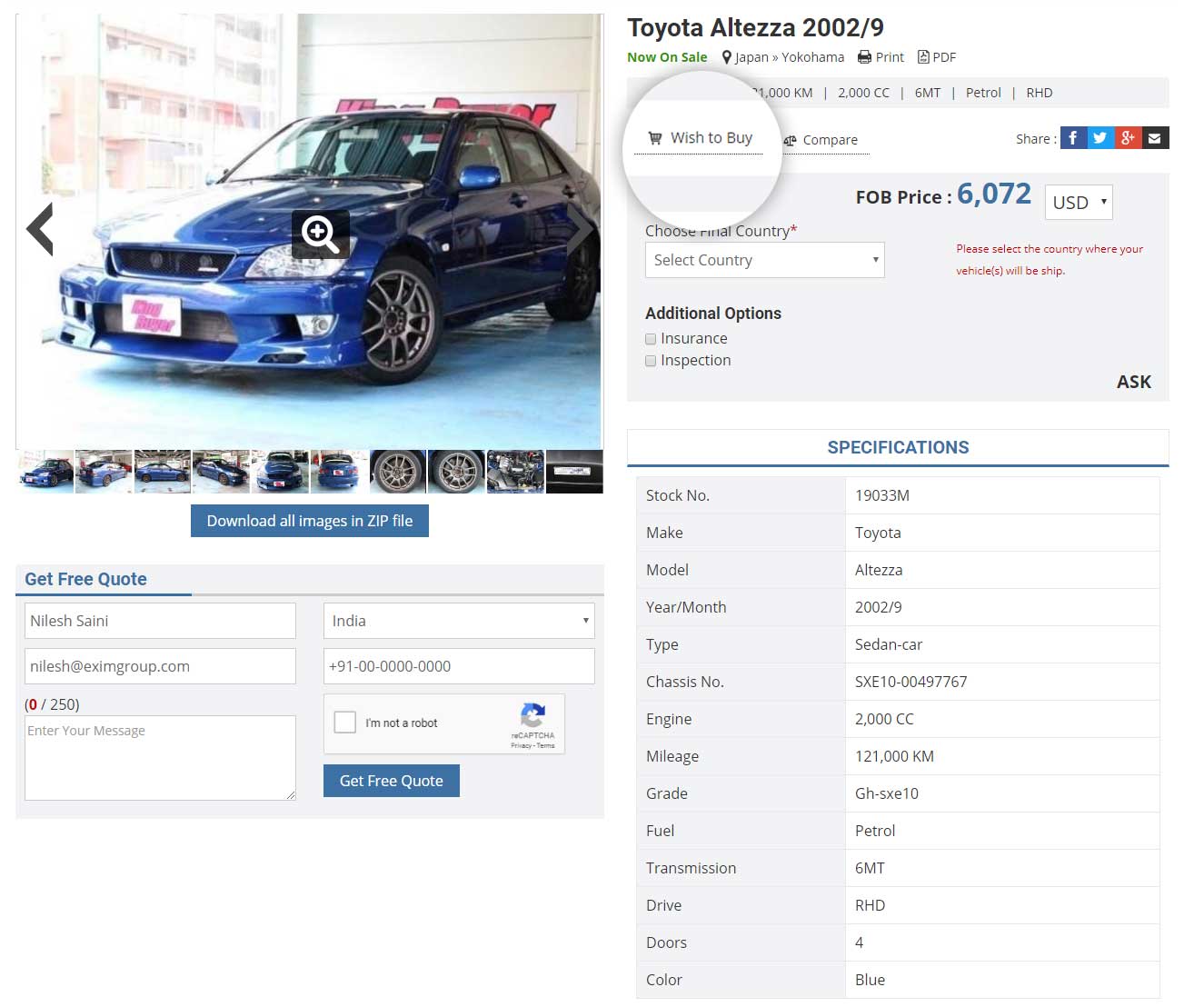
Task: Click stock number 19033M
Action: pos(882,495)
